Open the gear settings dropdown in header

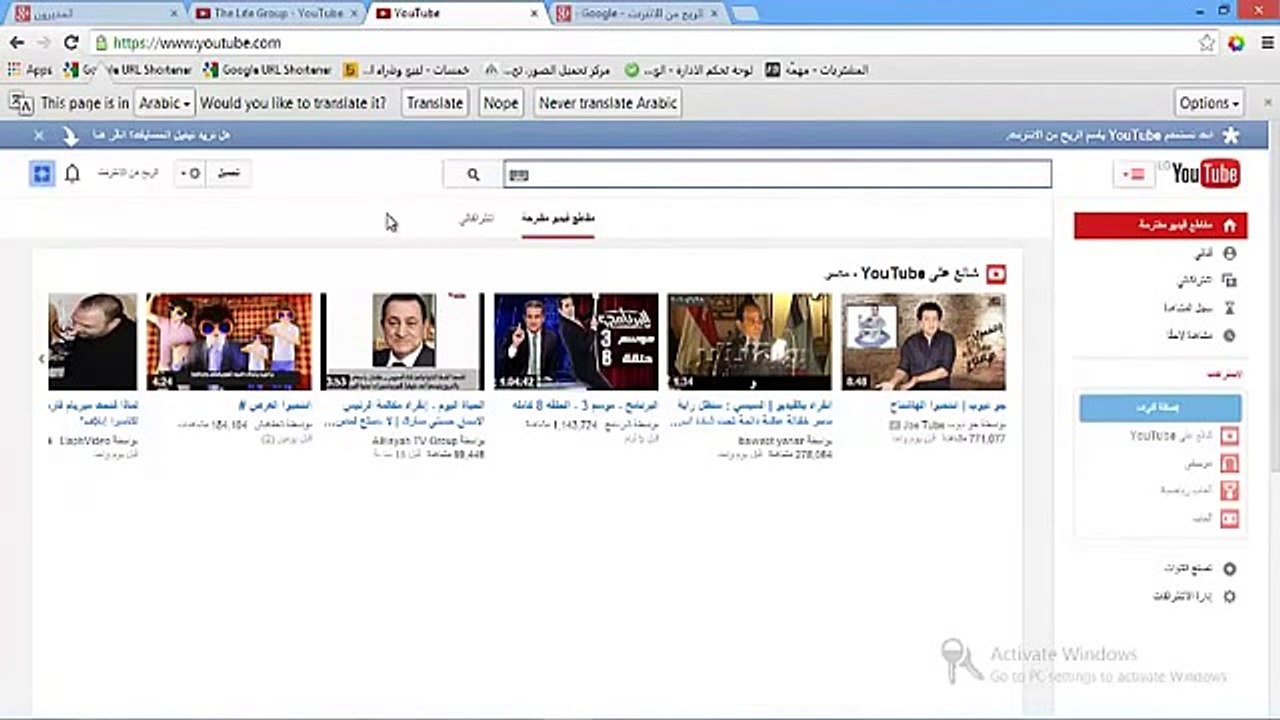[190, 174]
